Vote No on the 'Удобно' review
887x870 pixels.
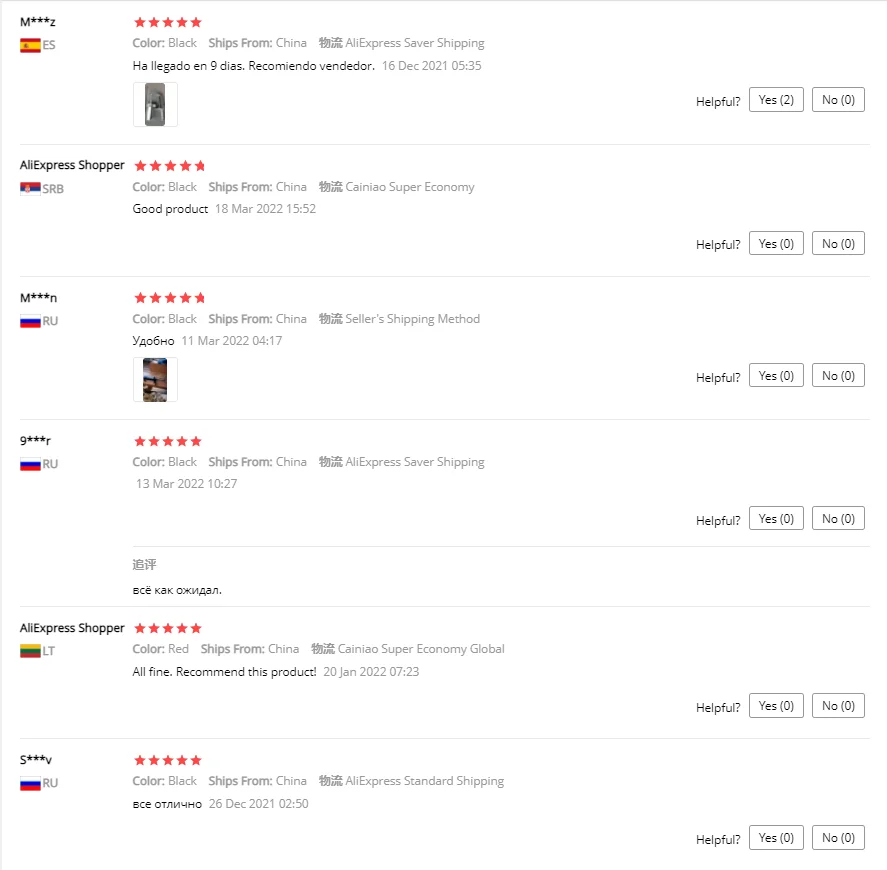click(x=838, y=376)
